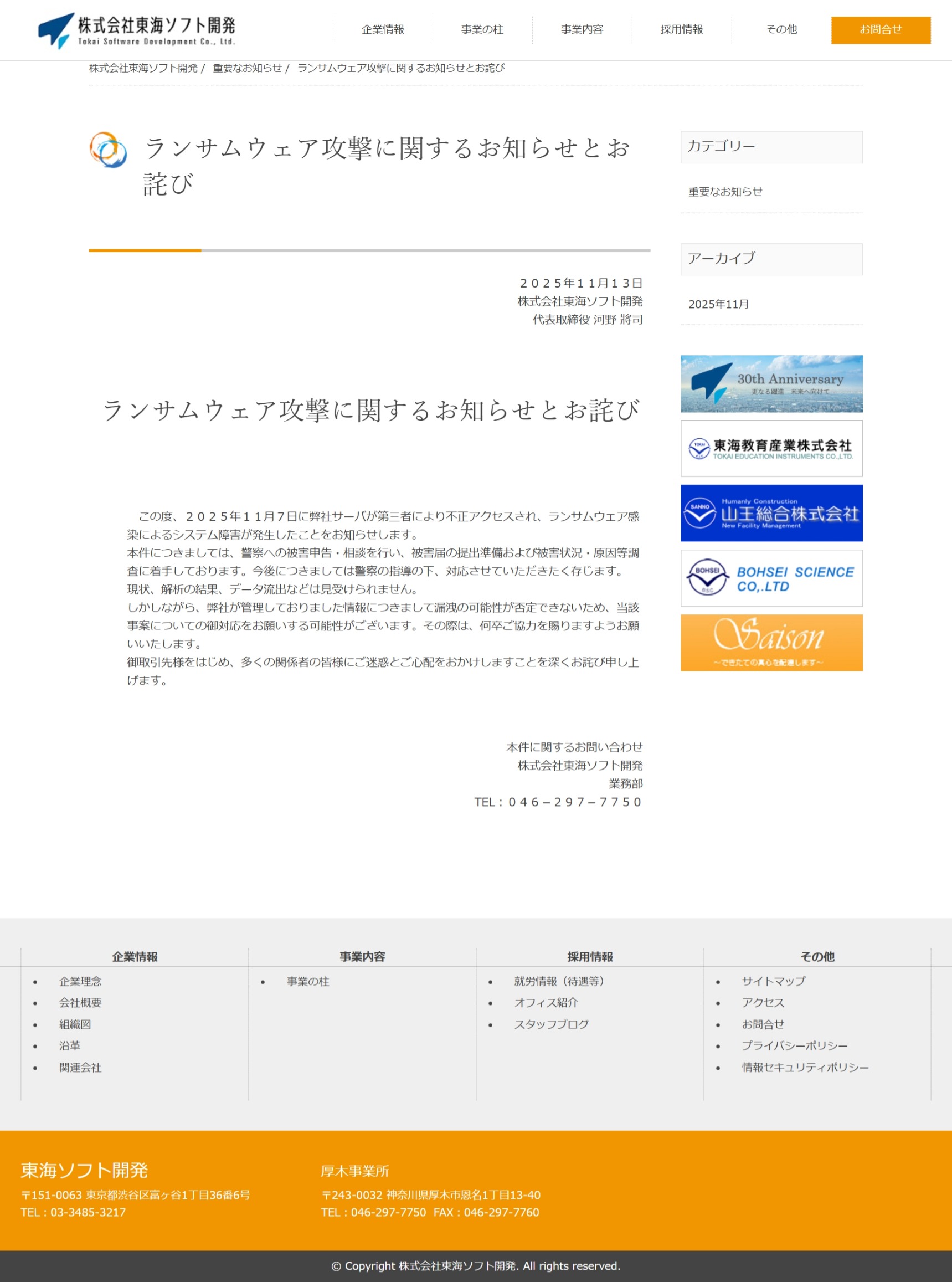
Task: Open the 企業情報 navigation menu
Action: click(x=383, y=29)
